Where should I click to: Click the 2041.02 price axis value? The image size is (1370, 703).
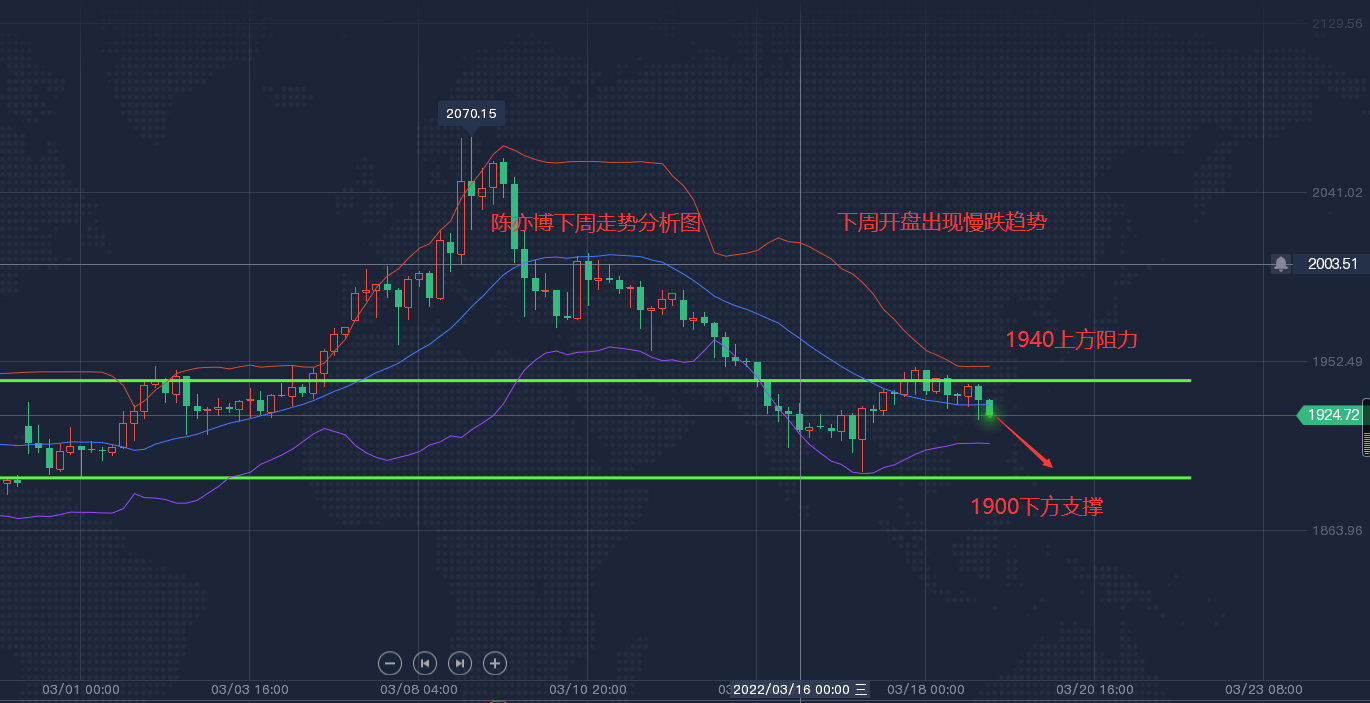point(1338,192)
